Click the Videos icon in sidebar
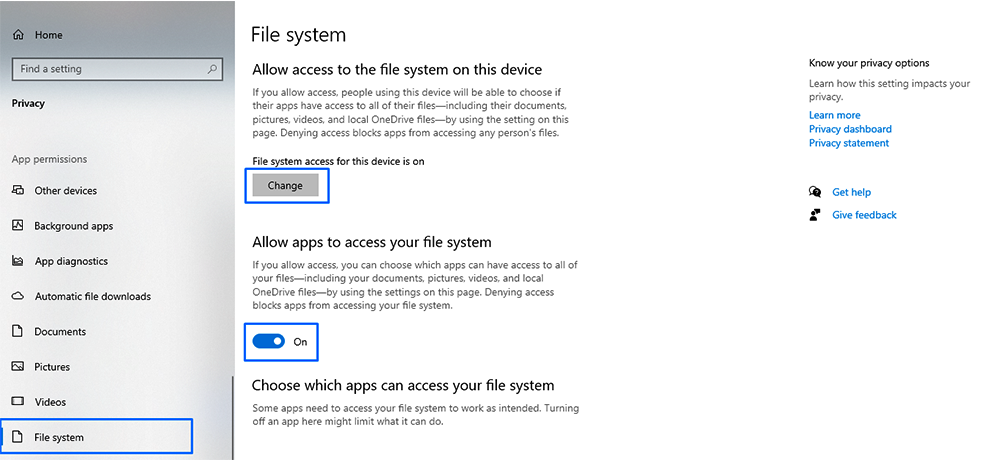Screen dimensions: 1000x460 point(18,401)
